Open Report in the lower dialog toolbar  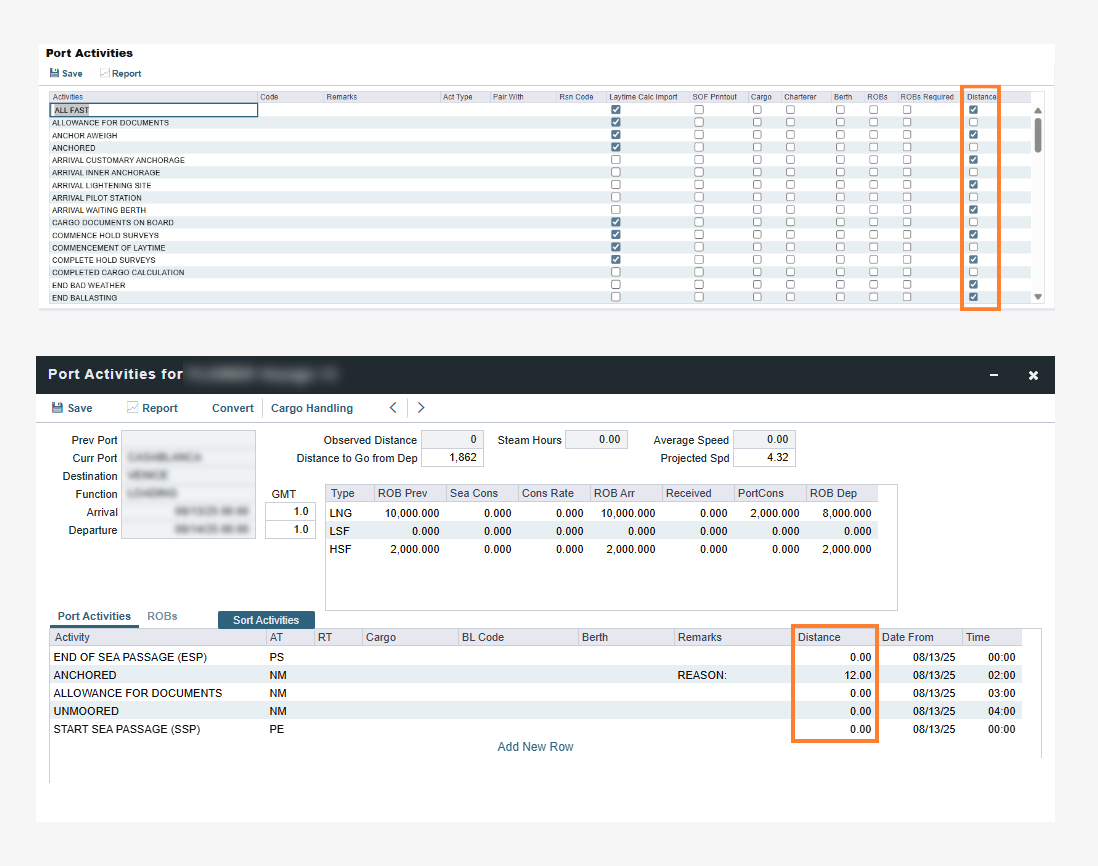(152, 408)
